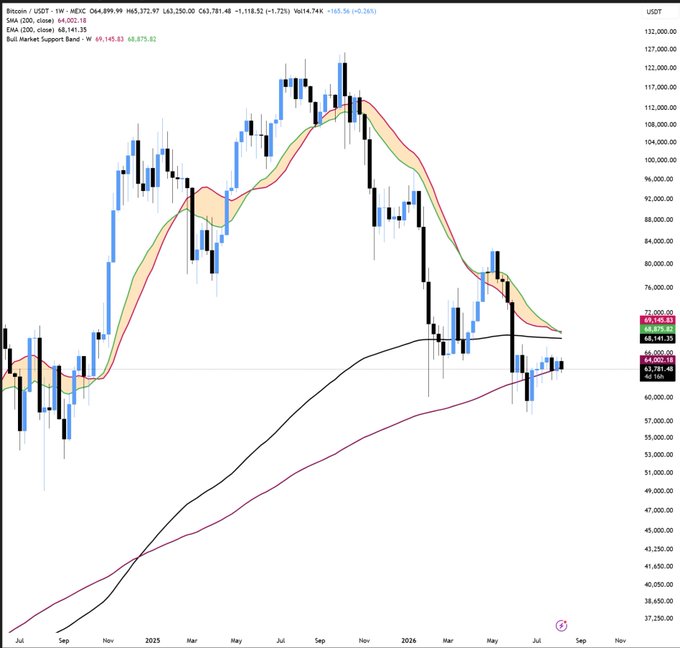
Task: Click the 64,002.18 SMA price tag
Action: pos(658,360)
